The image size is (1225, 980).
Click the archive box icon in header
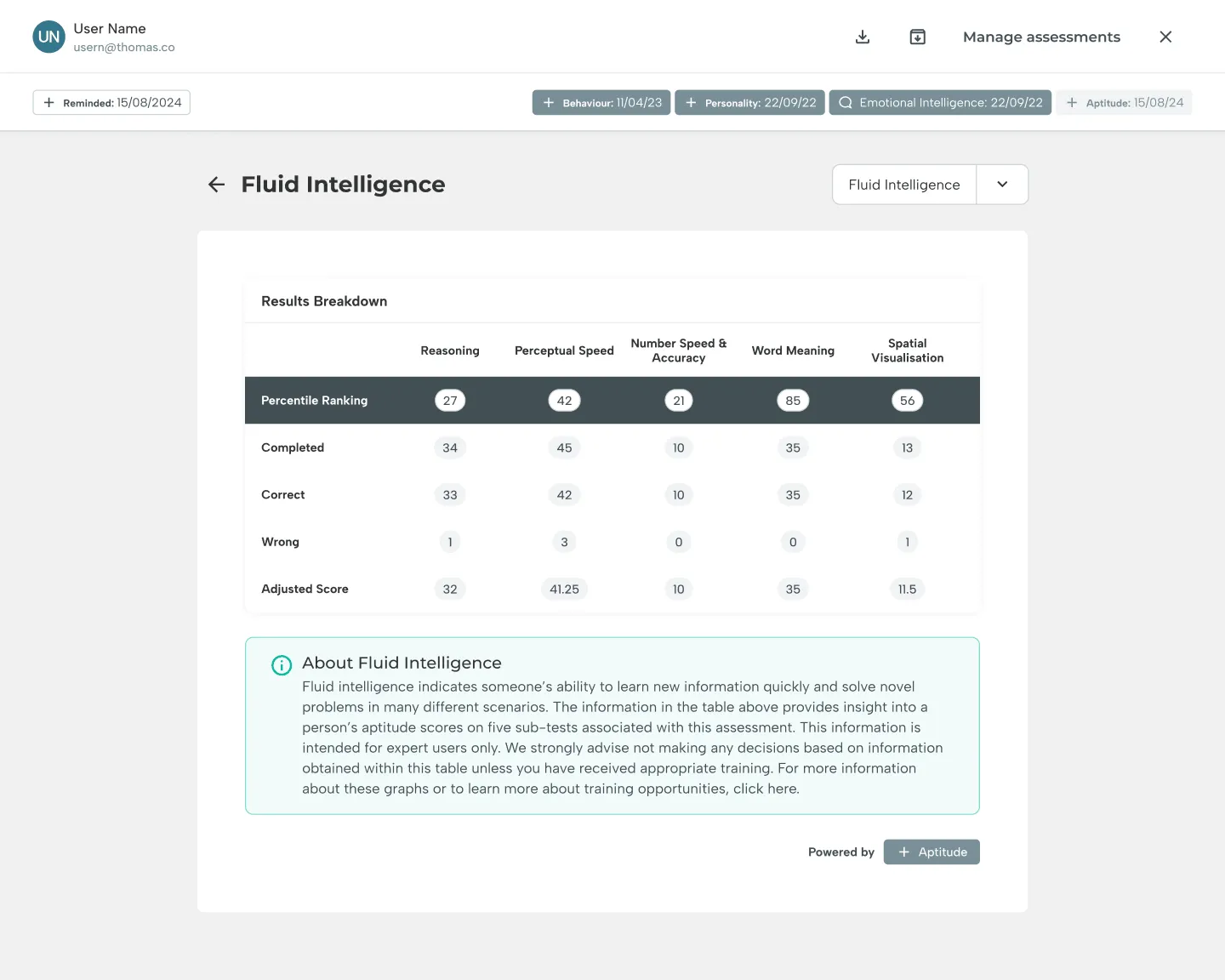point(918,37)
